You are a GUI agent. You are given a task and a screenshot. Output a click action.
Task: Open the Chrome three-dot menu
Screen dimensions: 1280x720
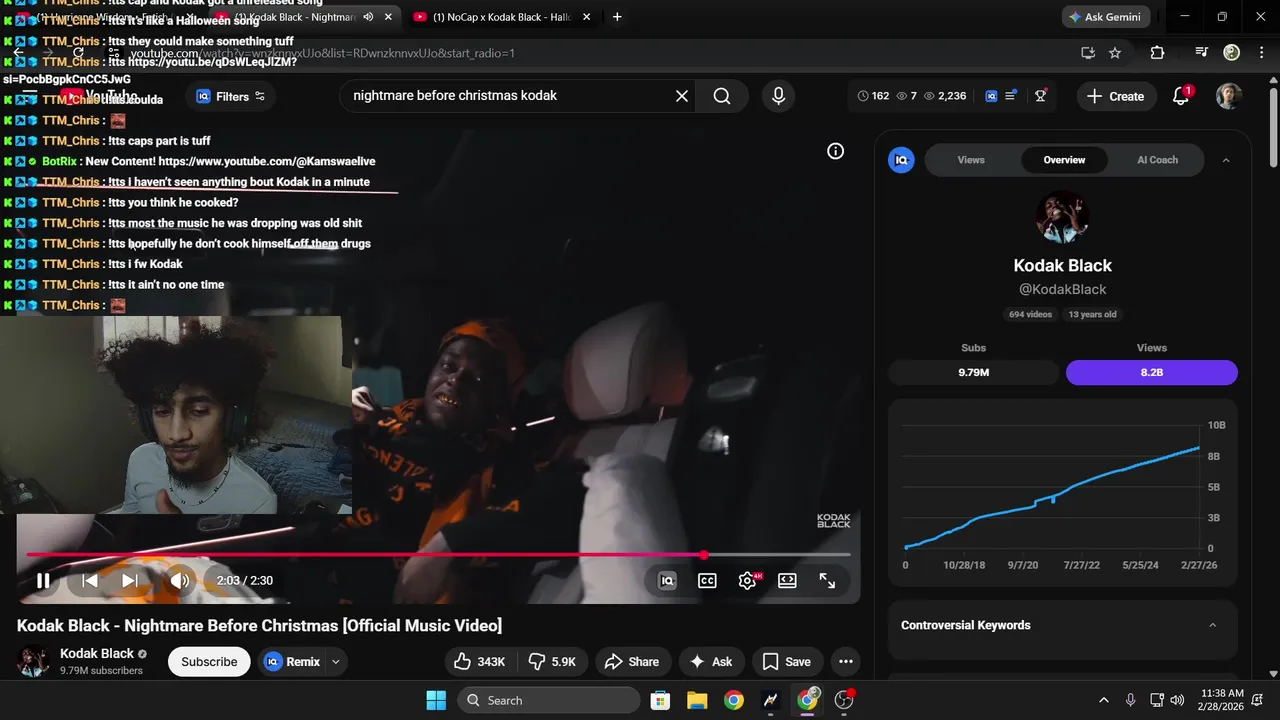pyautogui.click(x=1260, y=53)
